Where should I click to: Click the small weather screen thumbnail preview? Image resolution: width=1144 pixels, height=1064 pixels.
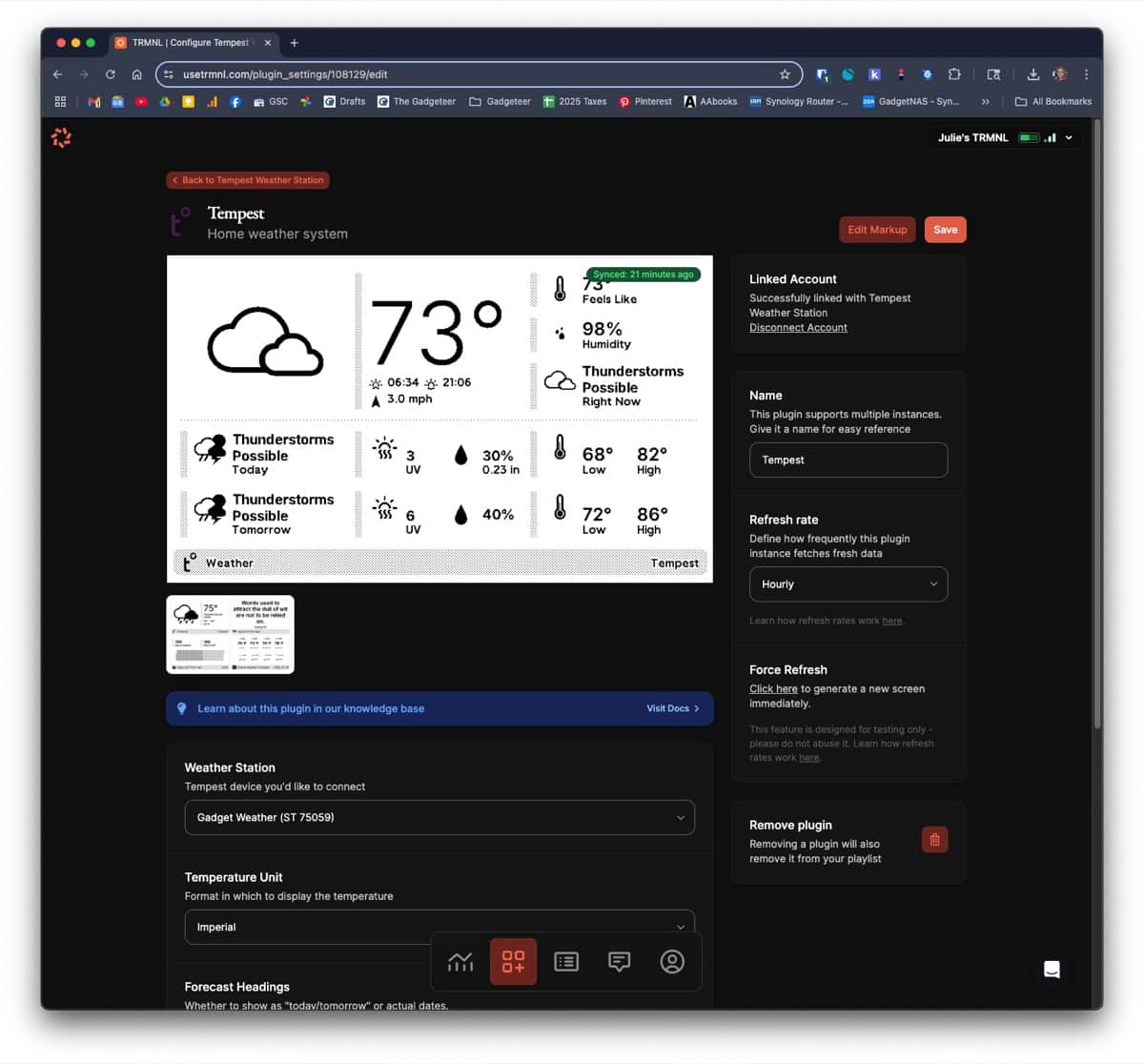point(230,633)
